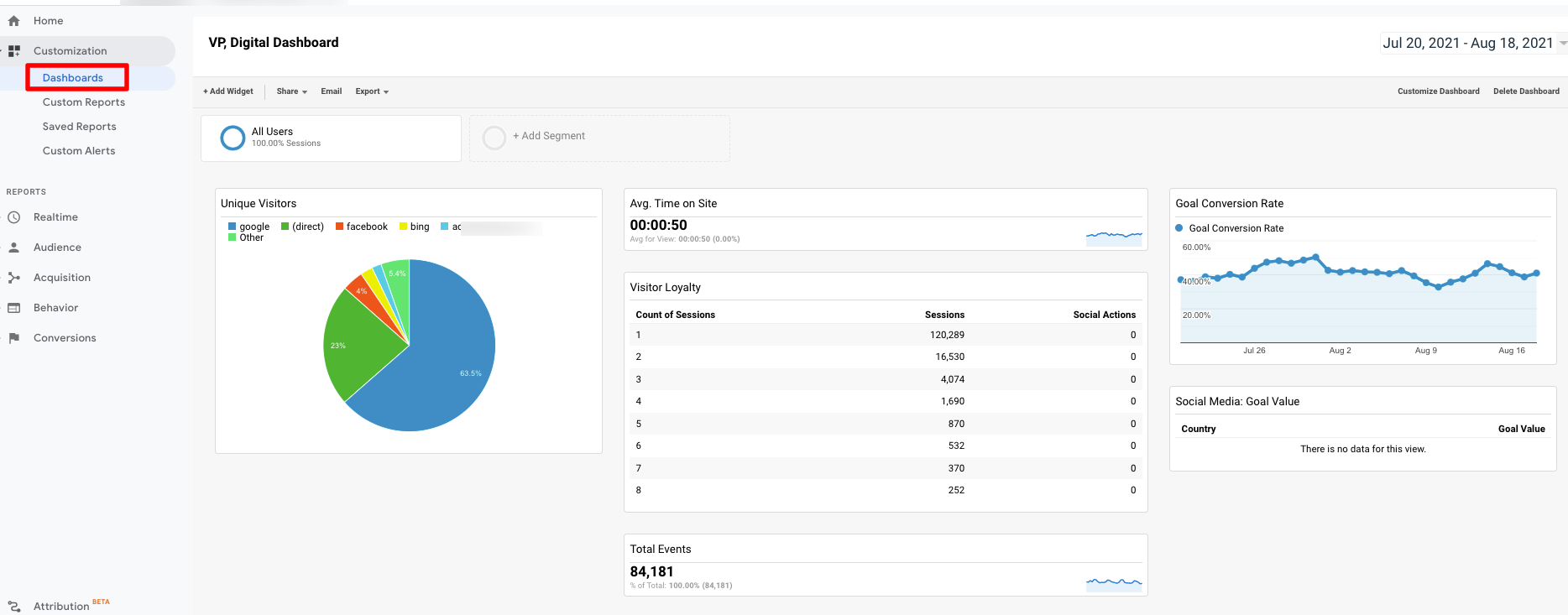Click the 84,181 total events value

[651, 571]
